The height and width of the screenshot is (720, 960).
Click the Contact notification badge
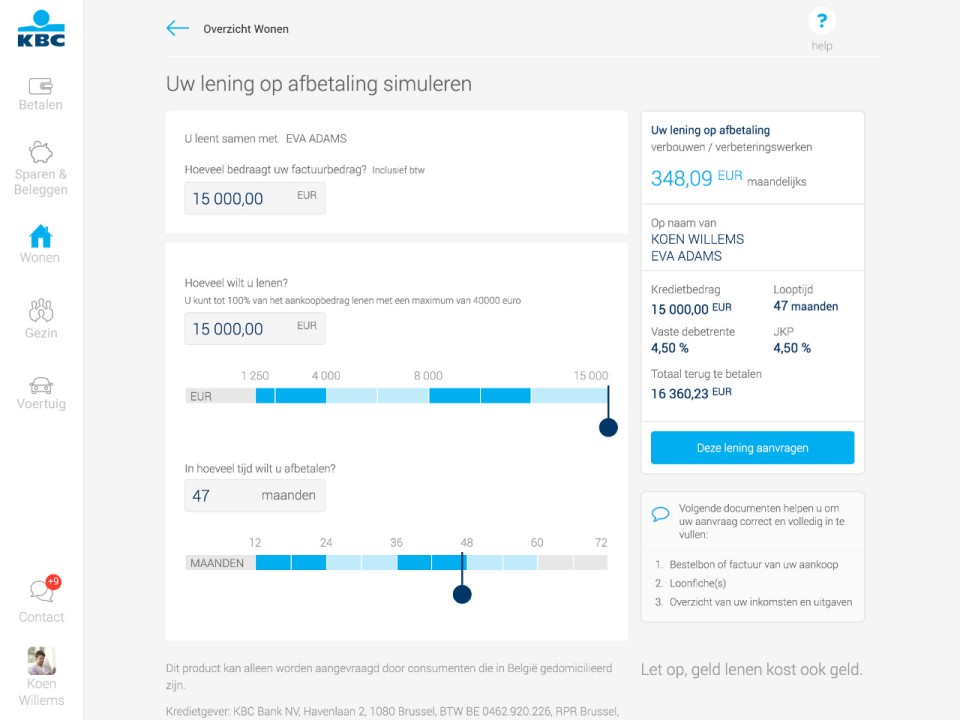[x=55, y=580]
